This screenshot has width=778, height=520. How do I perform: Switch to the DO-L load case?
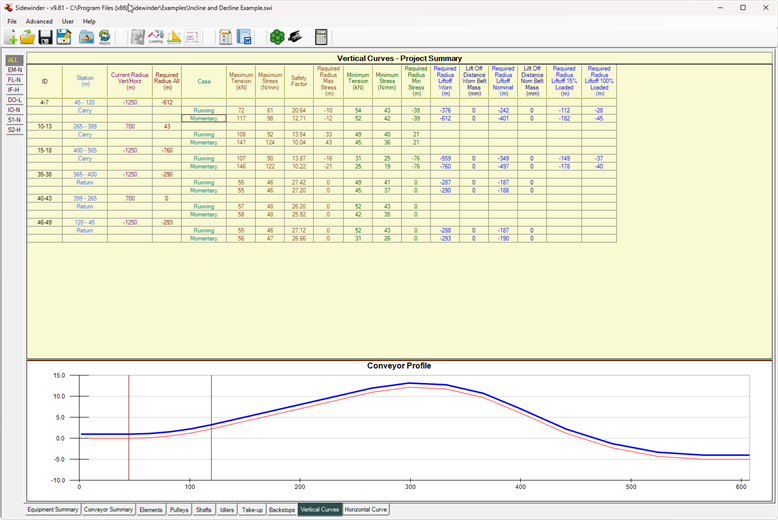coord(14,100)
